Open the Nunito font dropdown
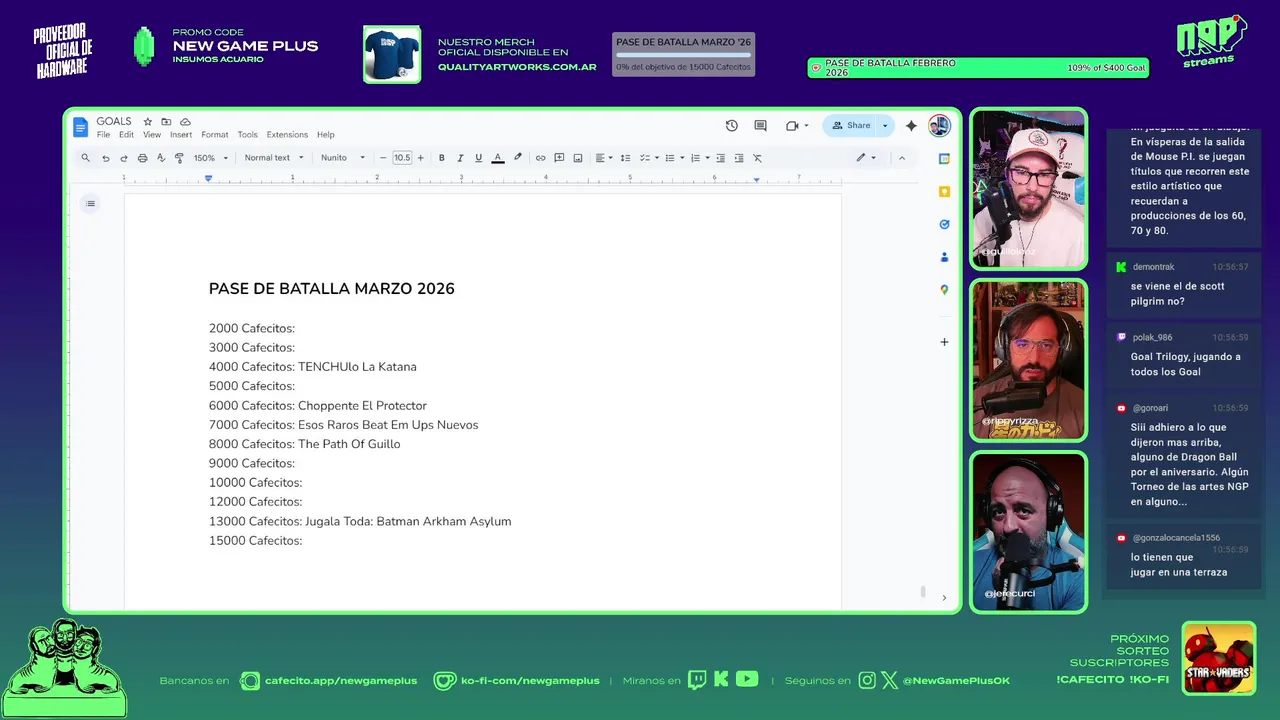This screenshot has width=1280, height=720. pyautogui.click(x=343, y=158)
